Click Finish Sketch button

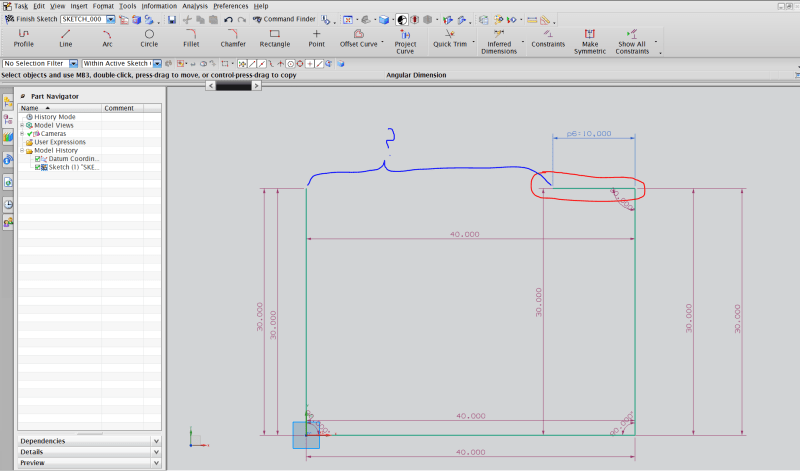coord(31,19)
